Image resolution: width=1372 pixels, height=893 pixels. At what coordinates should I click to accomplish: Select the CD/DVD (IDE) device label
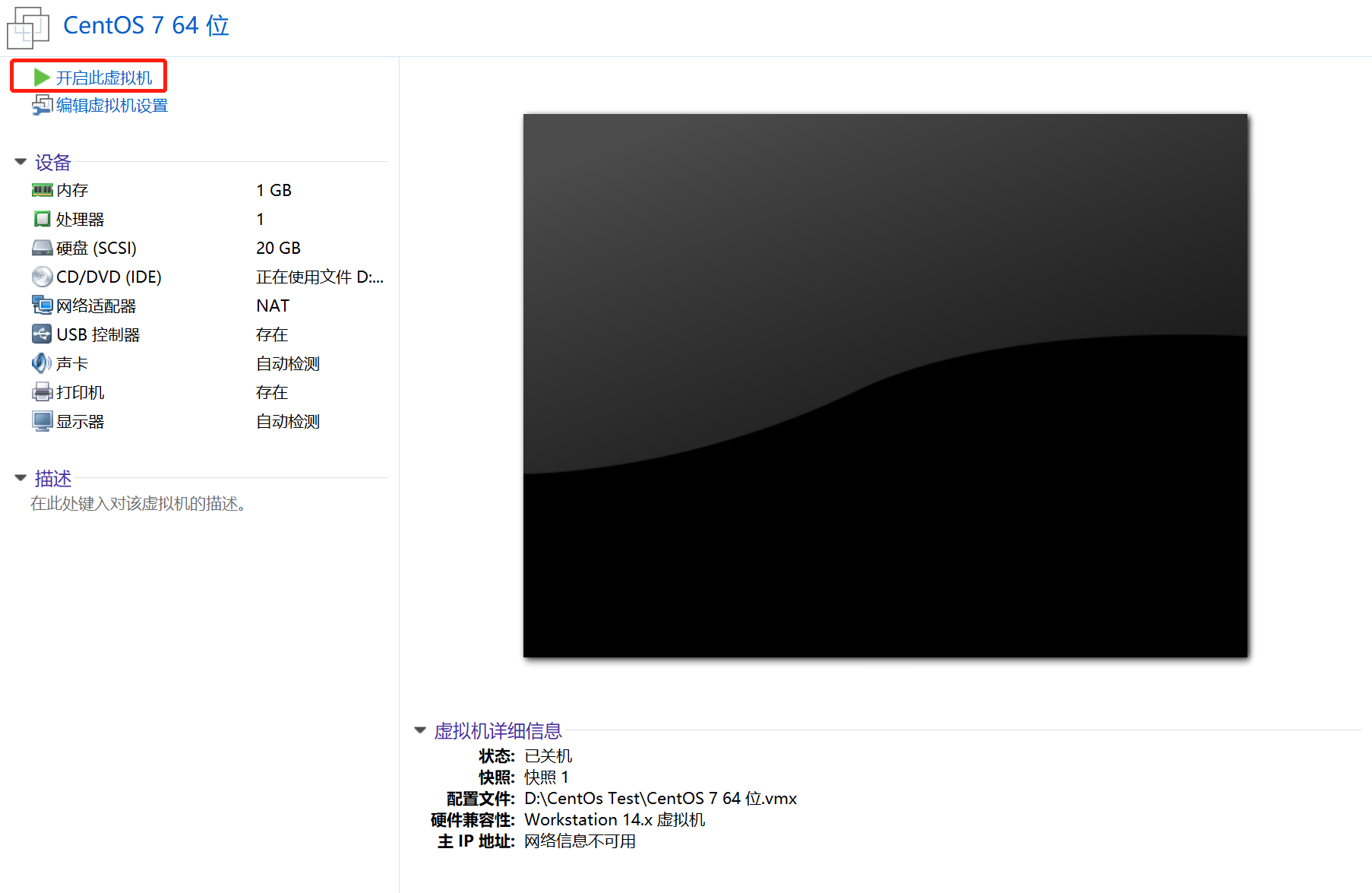pyautogui.click(x=109, y=277)
